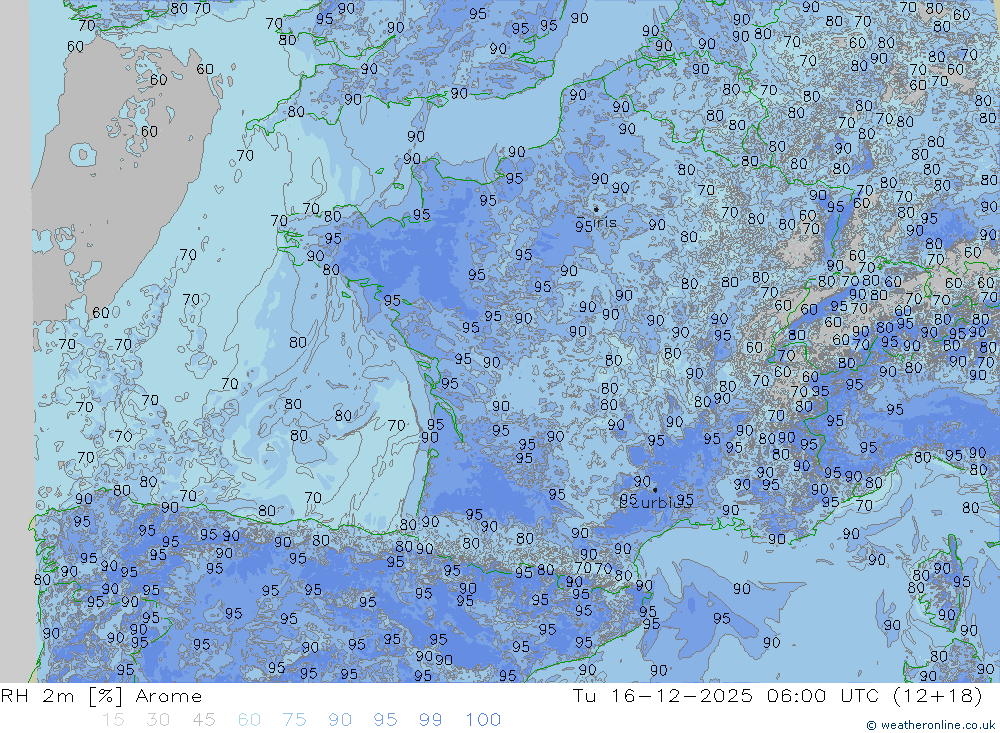This screenshot has width=1000, height=733.
Task: Select legend value 45
Action: [x=203, y=720]
